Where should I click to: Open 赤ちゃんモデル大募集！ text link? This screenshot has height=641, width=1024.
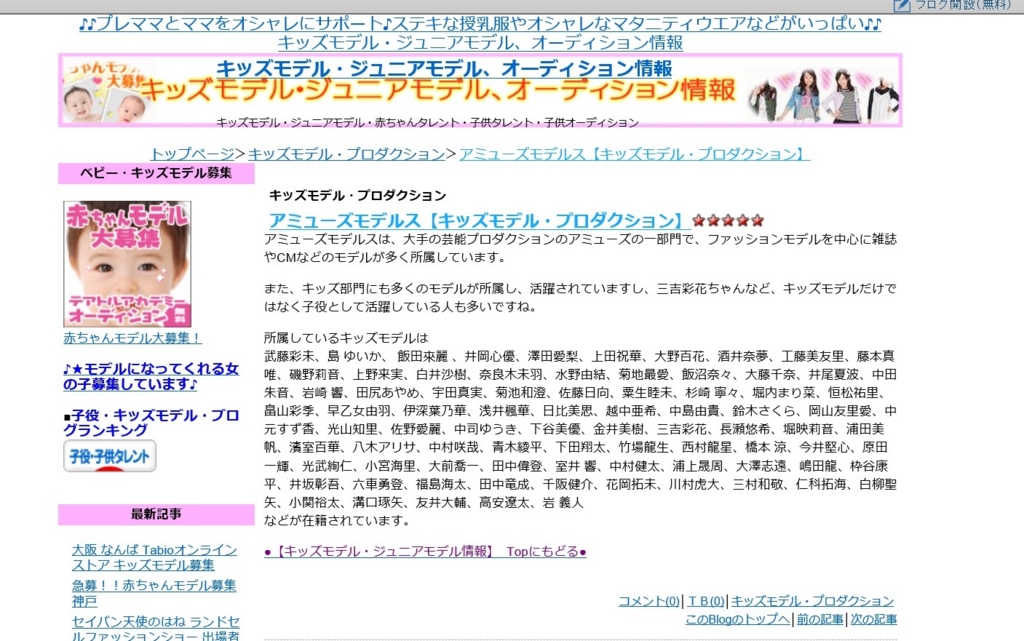(132, 338)
